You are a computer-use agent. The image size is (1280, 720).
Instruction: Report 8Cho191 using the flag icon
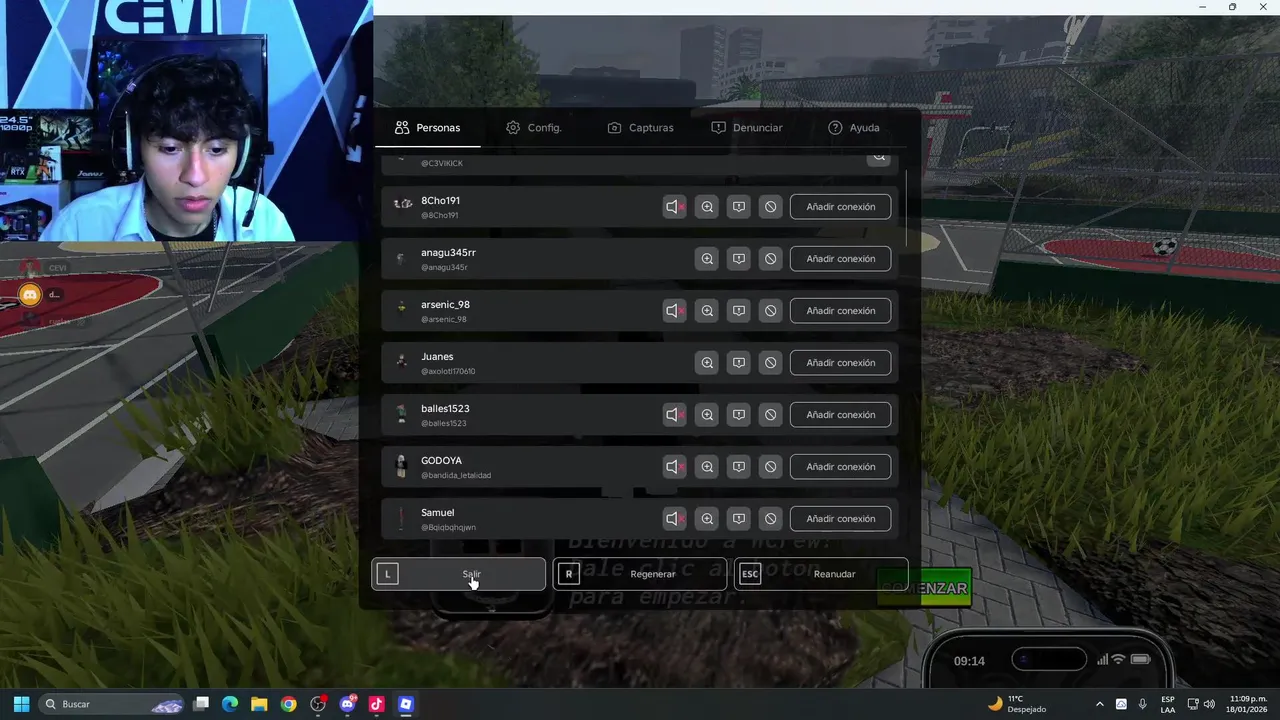[x=739, y=207]
